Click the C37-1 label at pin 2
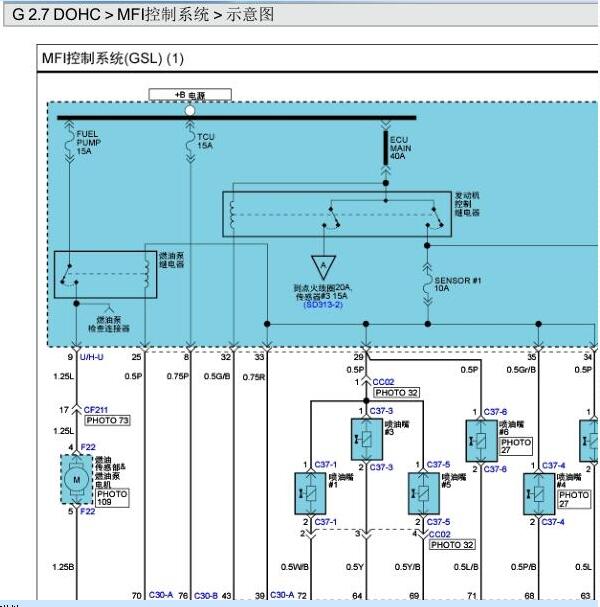The image size is (600, 607). coord(326,522)
